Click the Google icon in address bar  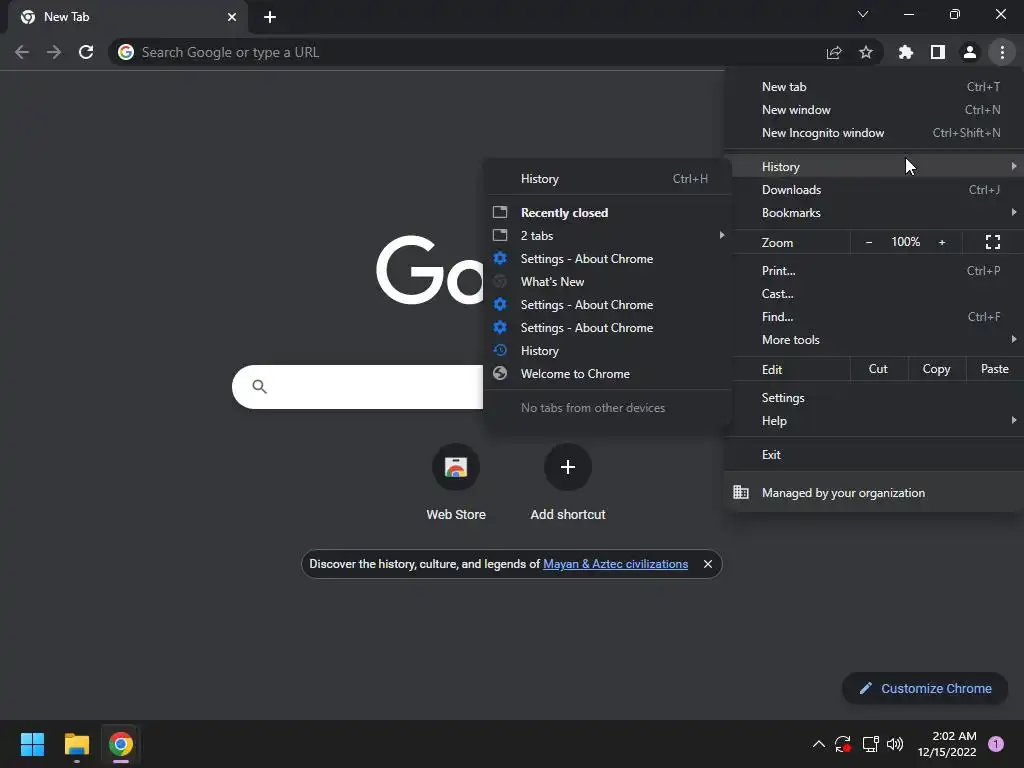(126, 52)
